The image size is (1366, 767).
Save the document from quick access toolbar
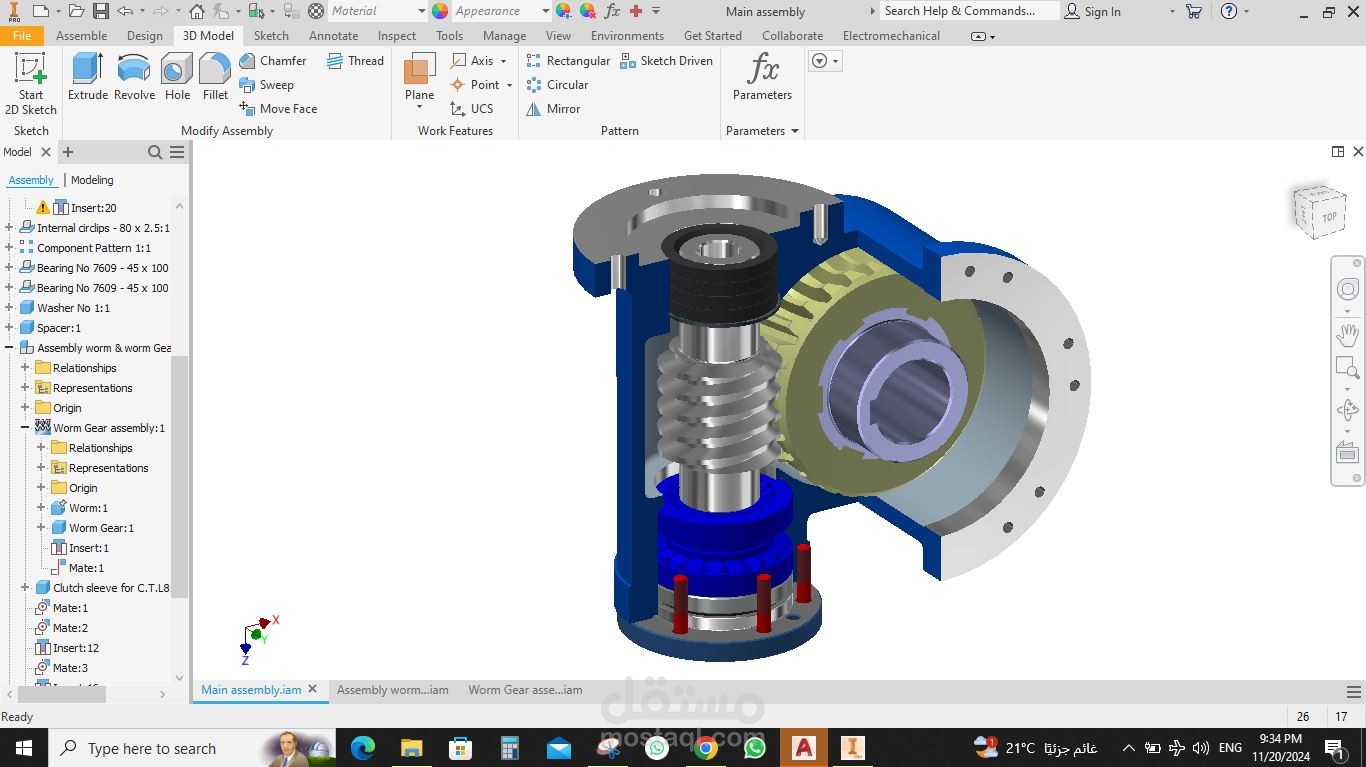pos(101,11)
